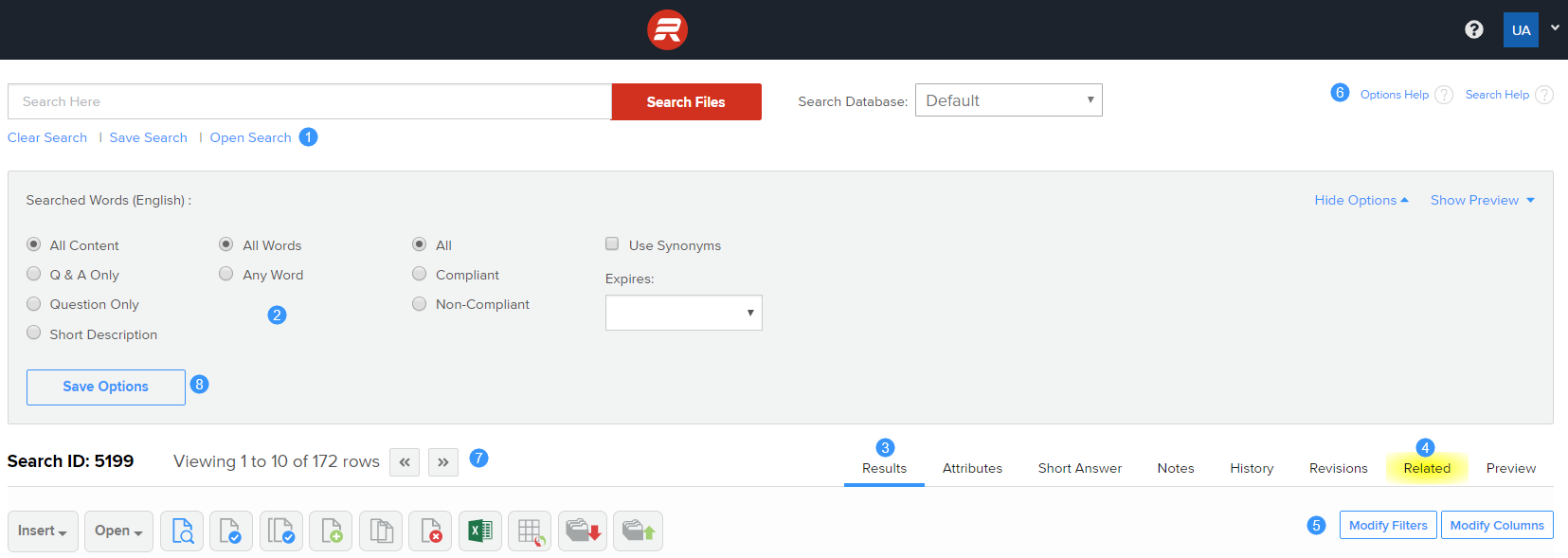Switch to the Related tab
The width and height of the screenshot is (1568, 558).
point(1427,468)
